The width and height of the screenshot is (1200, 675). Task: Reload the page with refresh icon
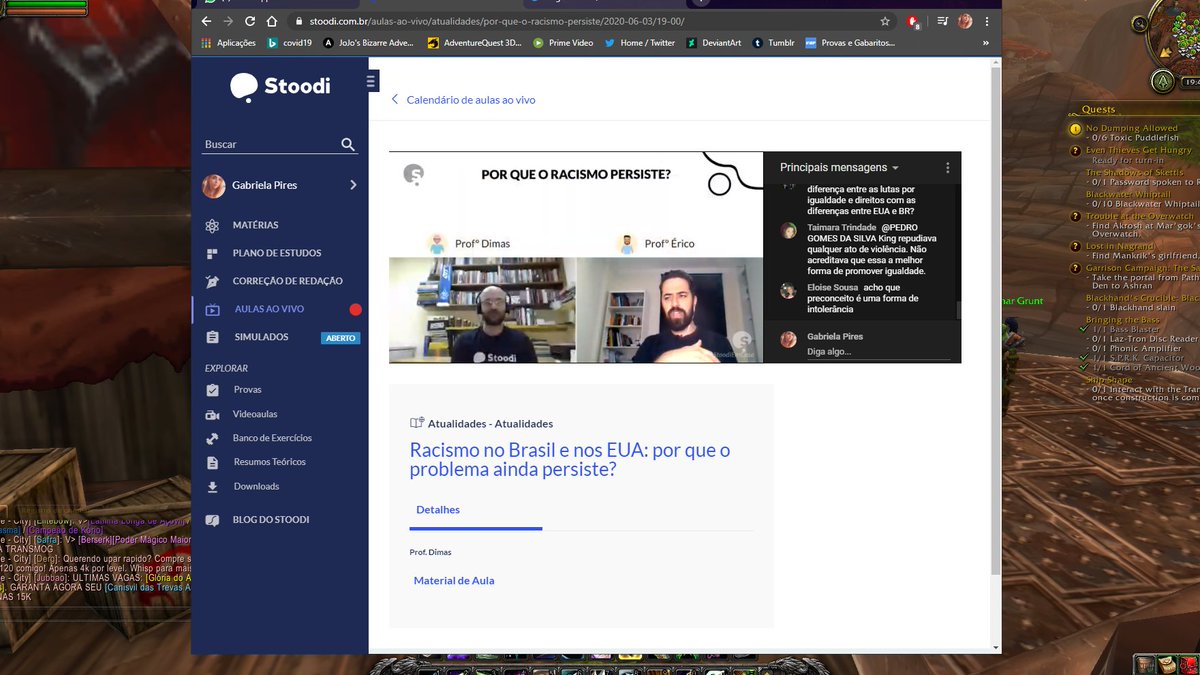(250, 21)
